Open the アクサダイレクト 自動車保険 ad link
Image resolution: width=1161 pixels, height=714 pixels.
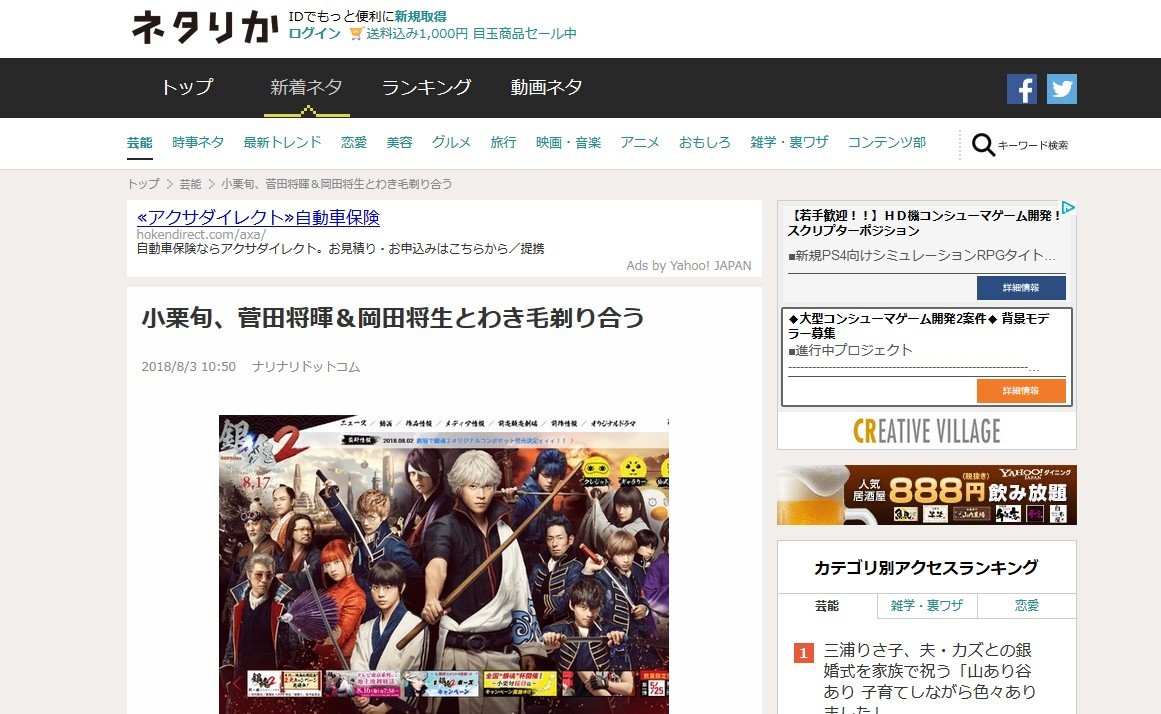pos(258,217)
